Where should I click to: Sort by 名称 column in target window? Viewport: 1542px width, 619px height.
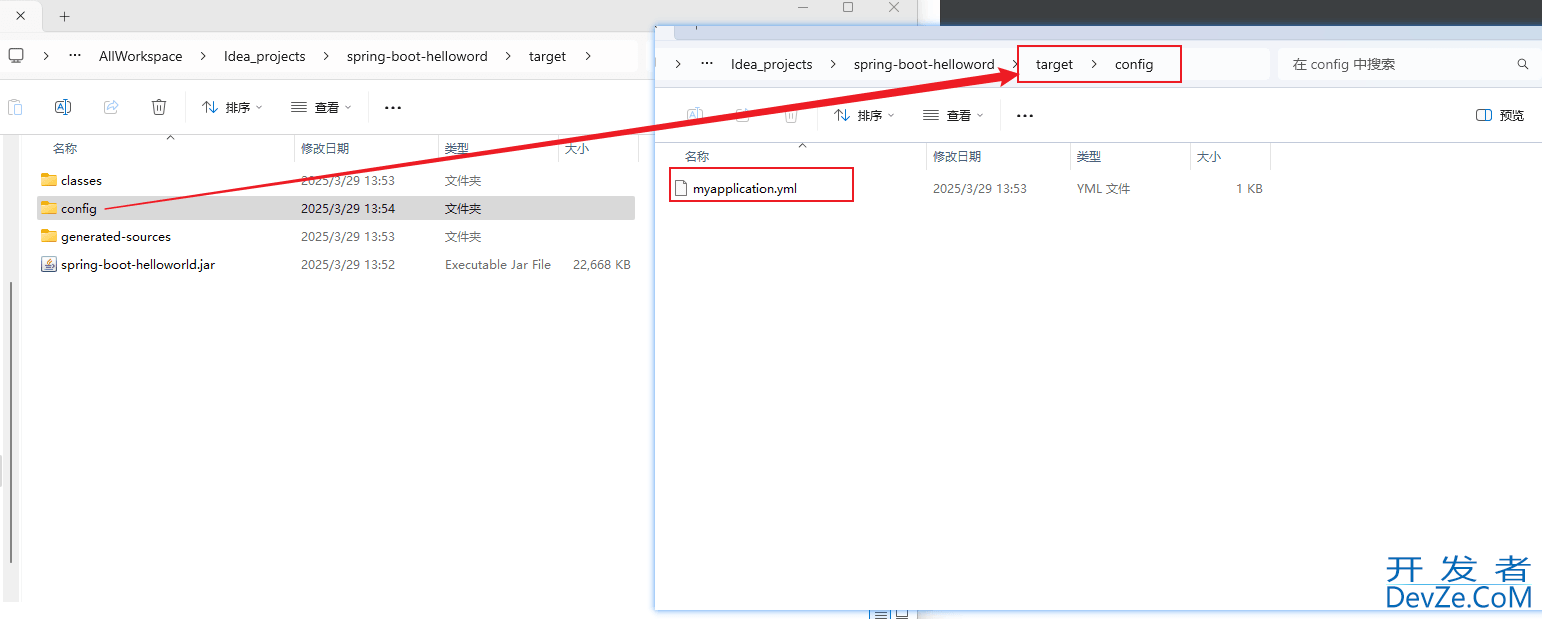tap(65, 148)
